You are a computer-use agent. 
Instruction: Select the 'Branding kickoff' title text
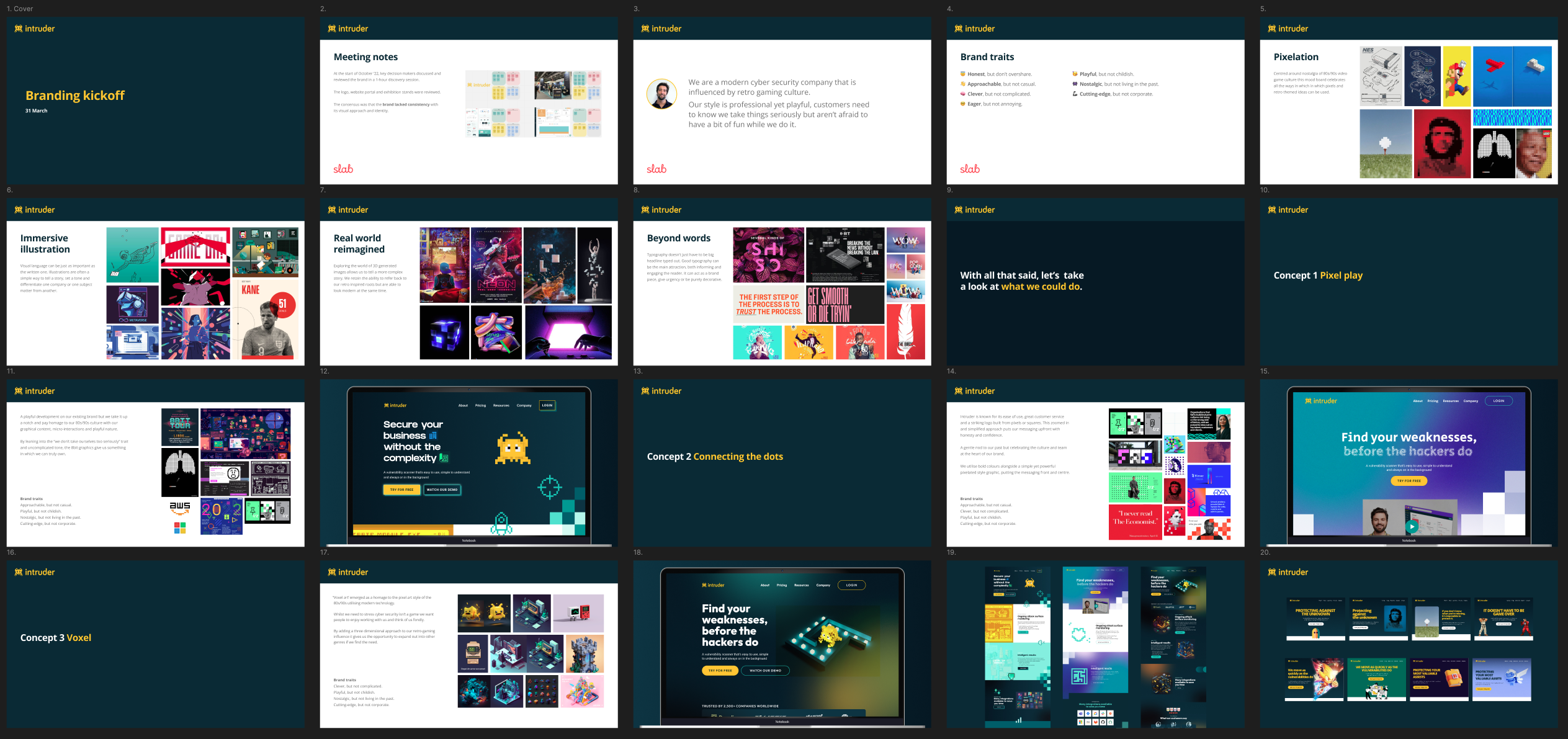point(75,96)
